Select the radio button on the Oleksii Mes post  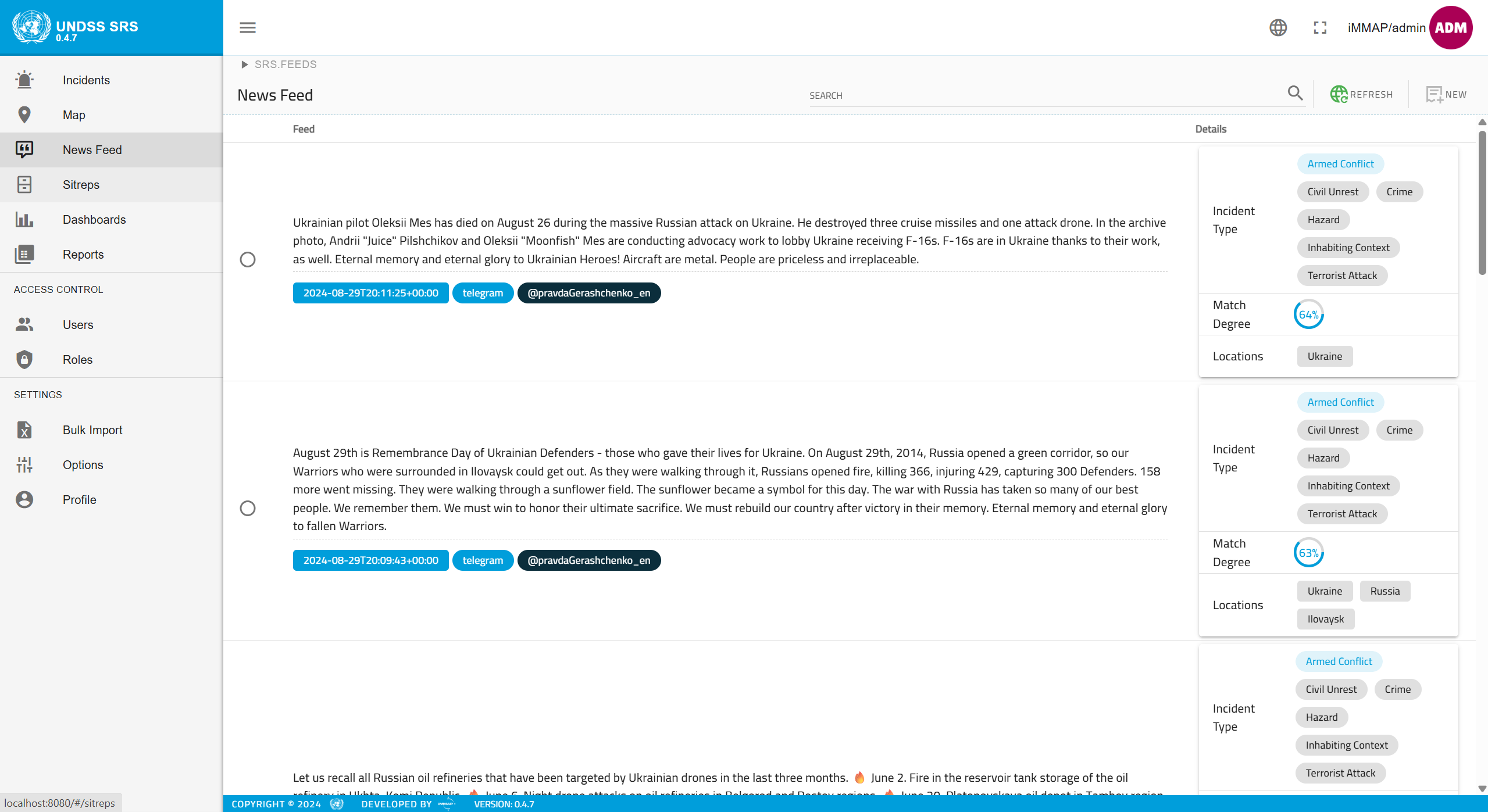pyautogui.click(x=248, y=259)
